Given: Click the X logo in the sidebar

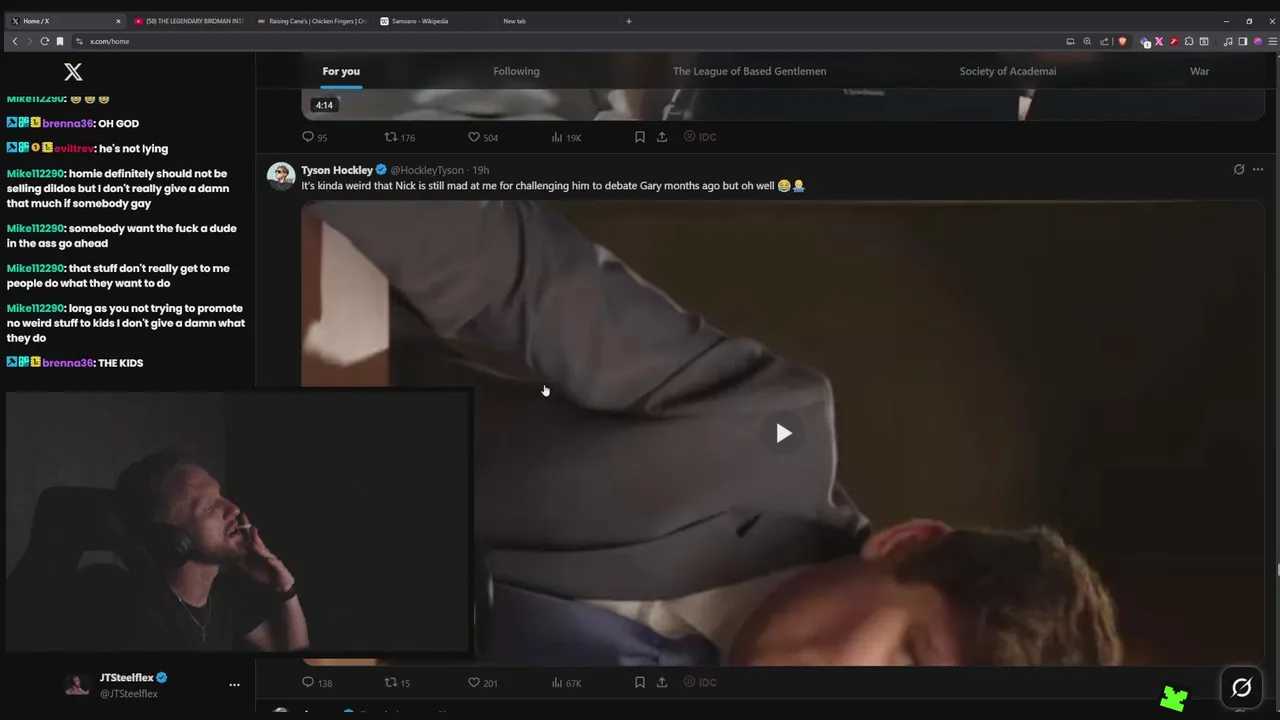Looking at the screenshot, I should [73, 71].
